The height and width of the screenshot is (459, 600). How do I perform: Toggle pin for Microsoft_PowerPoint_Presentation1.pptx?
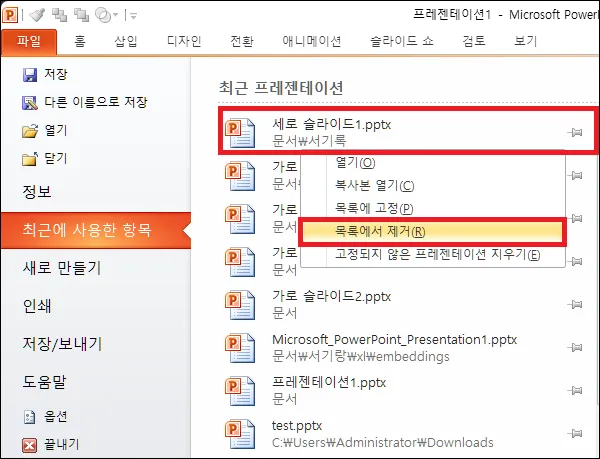575,347
